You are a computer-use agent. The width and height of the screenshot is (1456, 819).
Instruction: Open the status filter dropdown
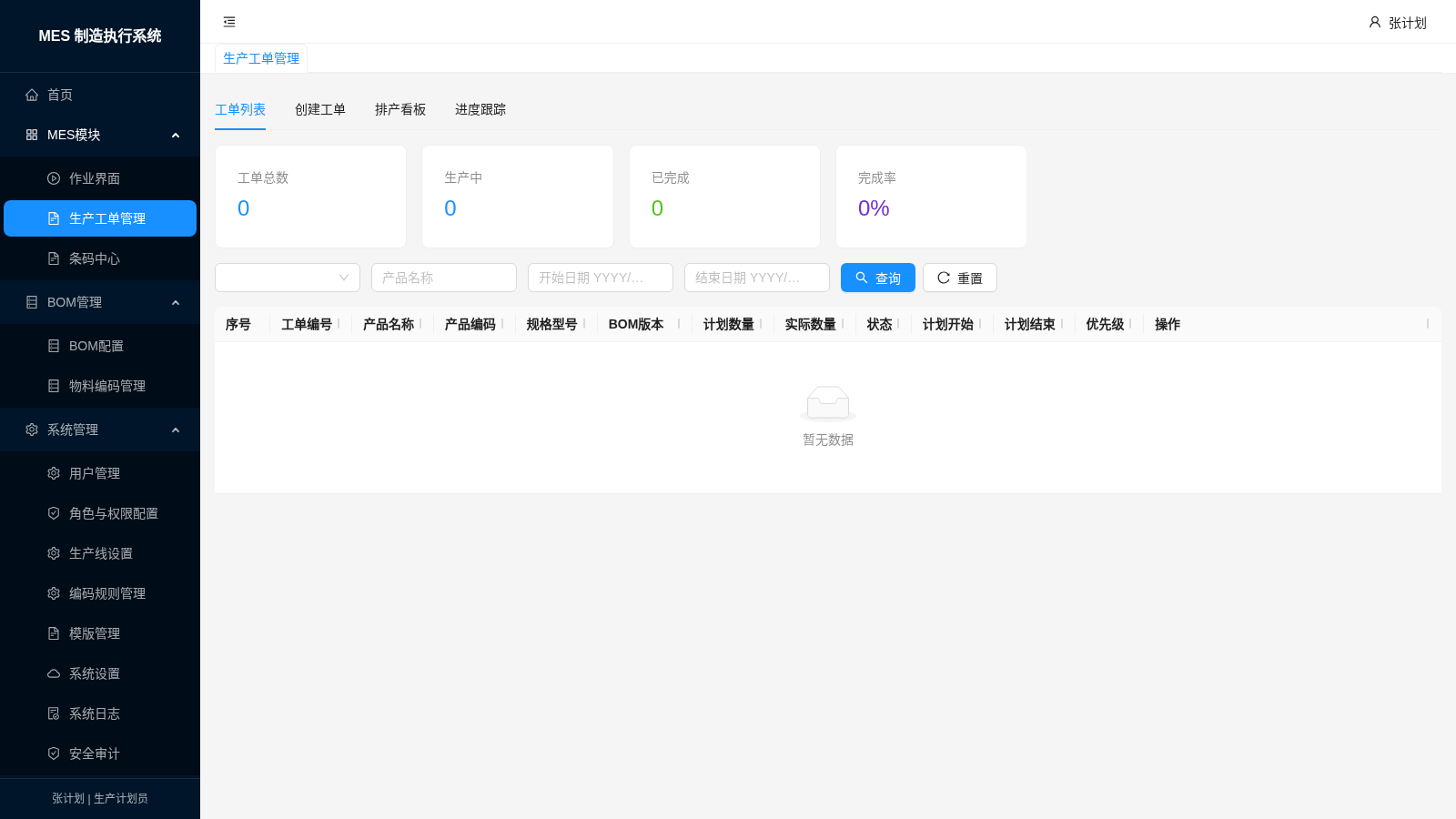tap(288, 278)
